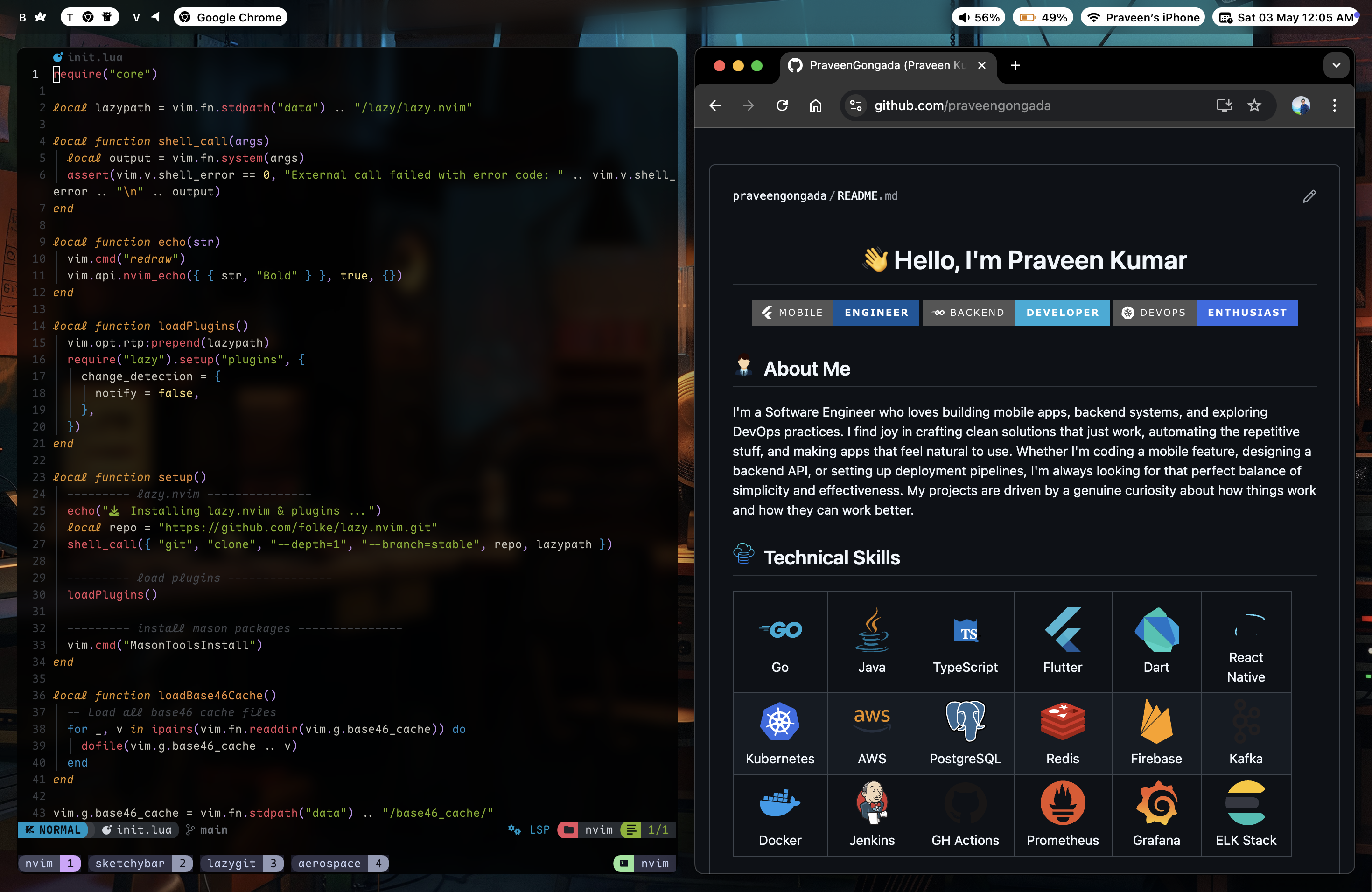This screenshot has height=892, width=1372.
Task: Switch to sketchybar tab 2
Action: point(140,863)
